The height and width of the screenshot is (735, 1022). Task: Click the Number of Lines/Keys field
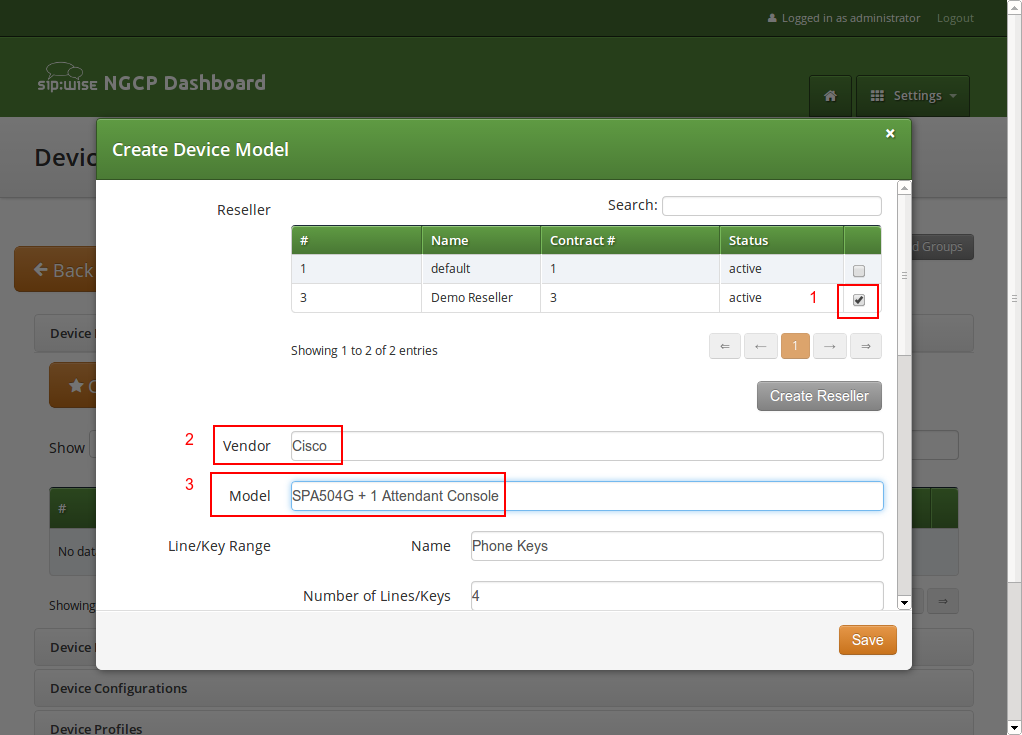(x=676, y=596)
